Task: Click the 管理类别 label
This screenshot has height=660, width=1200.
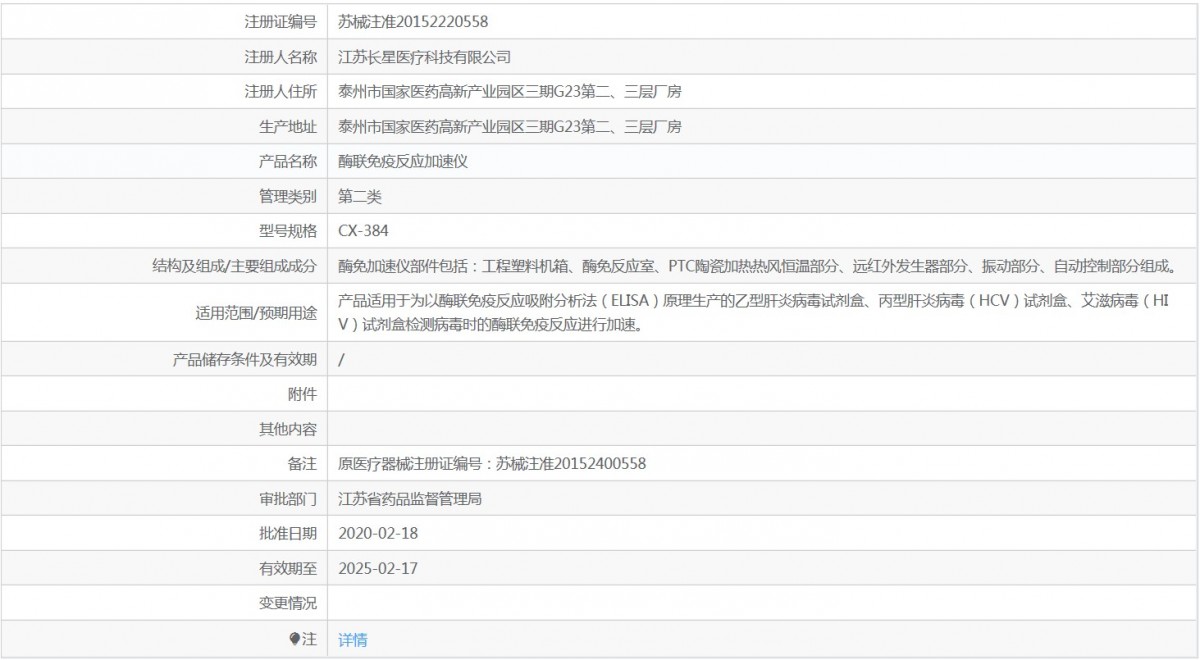Action: click(x=288, y=197)
